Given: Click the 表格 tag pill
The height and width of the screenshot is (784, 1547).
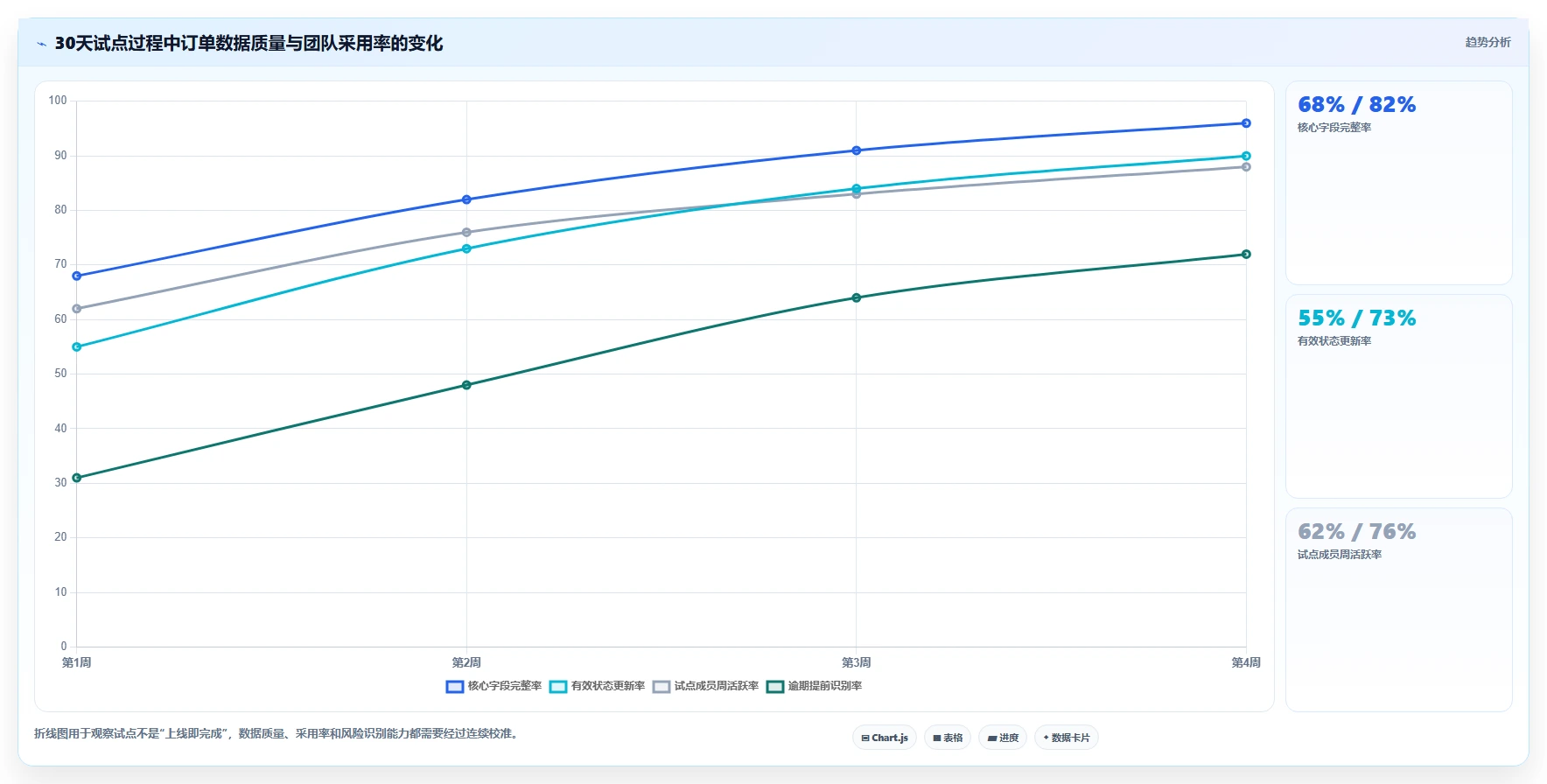Looking at the screenshot, I should click(948, 738).
